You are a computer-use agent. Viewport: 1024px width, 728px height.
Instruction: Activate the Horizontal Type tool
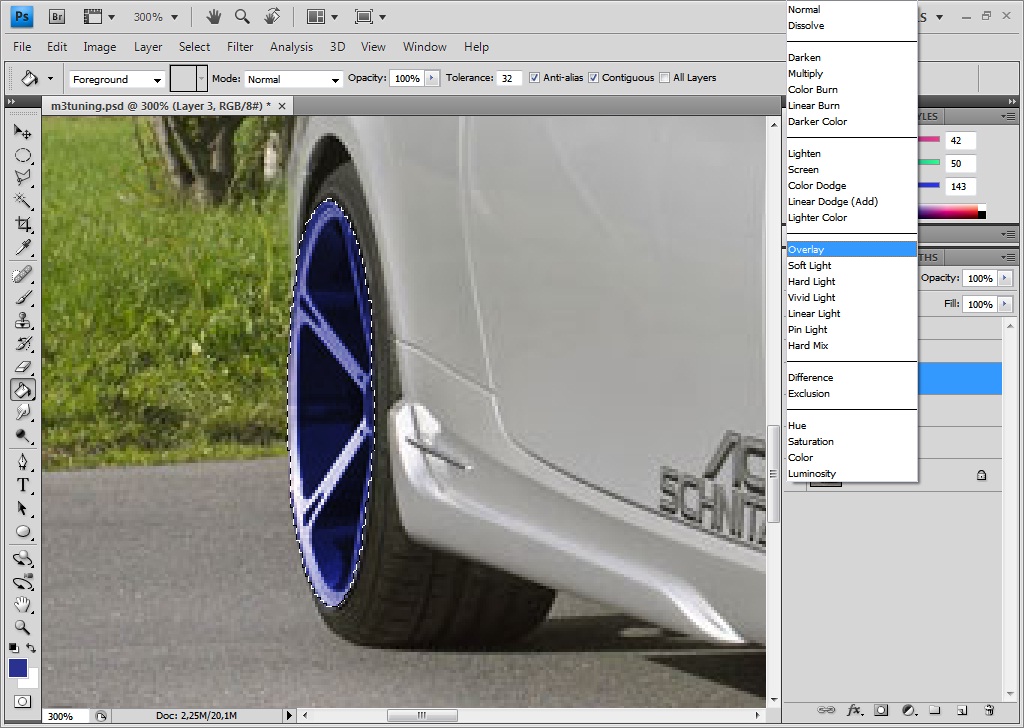click(x=22, y=485)
